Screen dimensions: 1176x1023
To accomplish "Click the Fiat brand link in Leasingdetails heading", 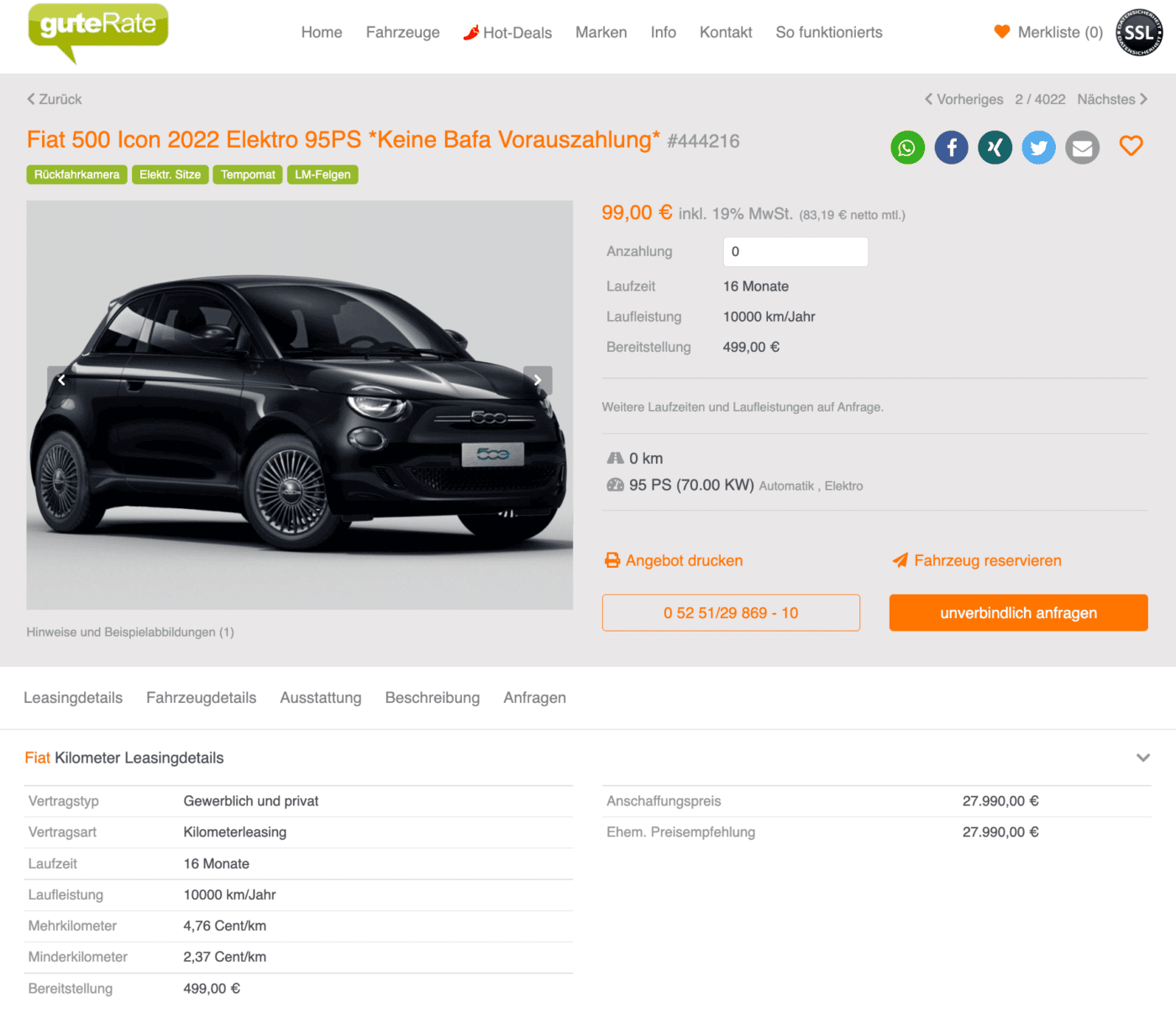I will pos(37,758).
